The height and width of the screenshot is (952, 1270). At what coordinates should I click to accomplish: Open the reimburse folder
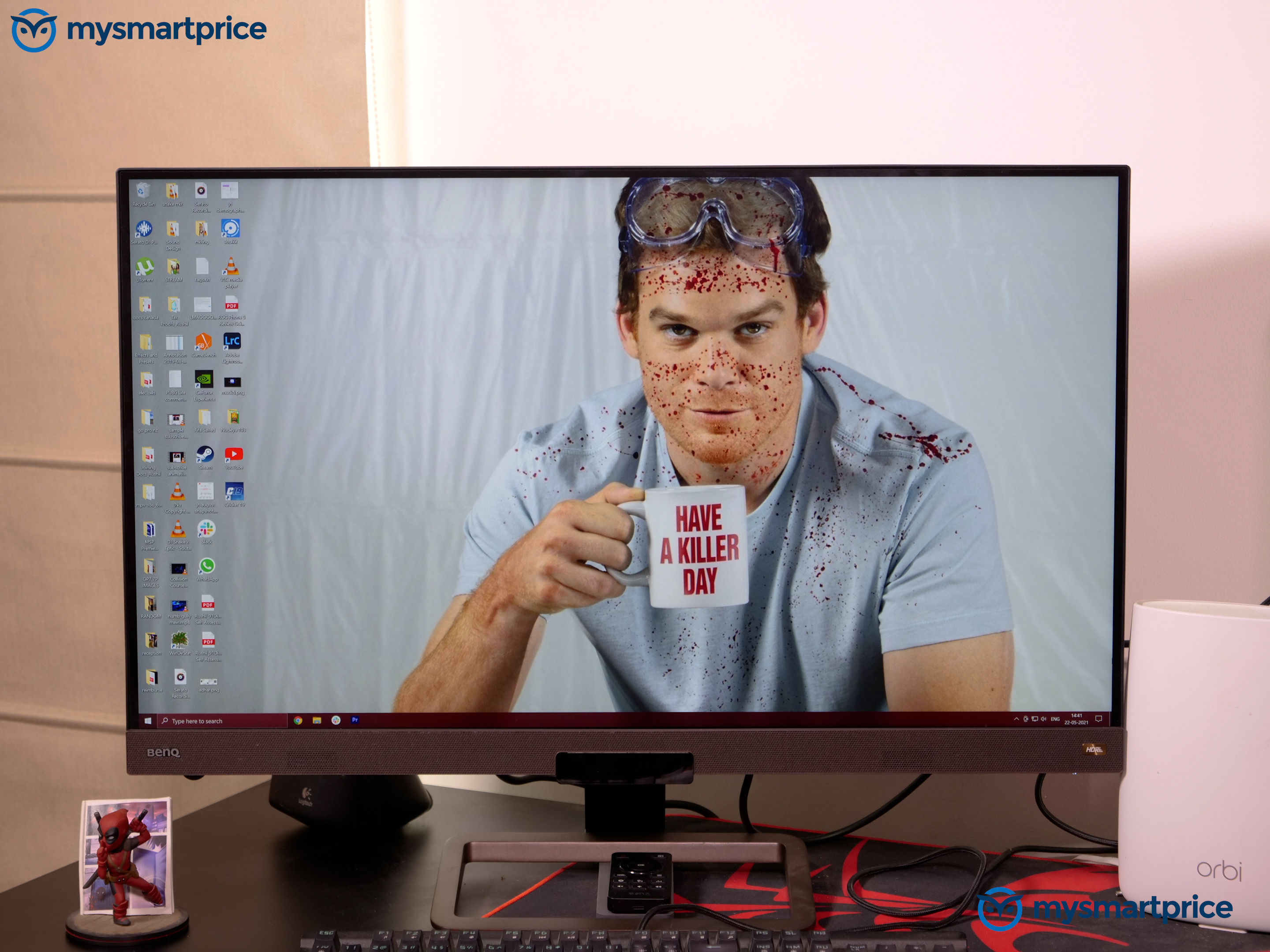(x=152, y=681)
